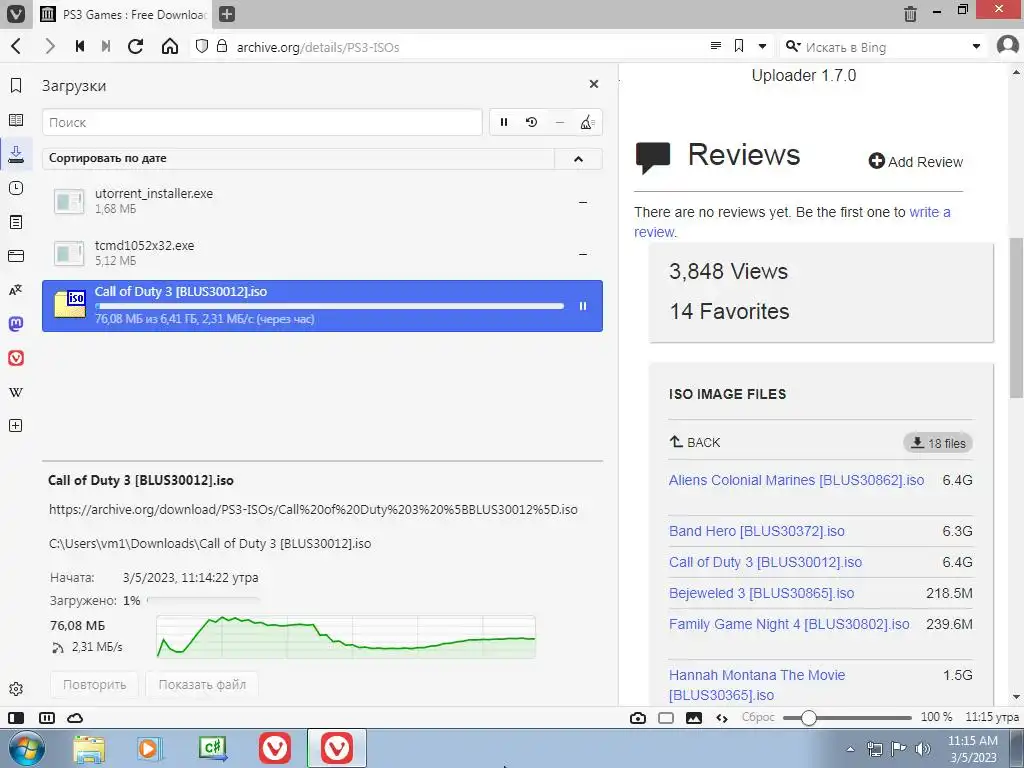1024x768 pixels.
Task: View site info via the padlock icon
Action: pos(221,46)
